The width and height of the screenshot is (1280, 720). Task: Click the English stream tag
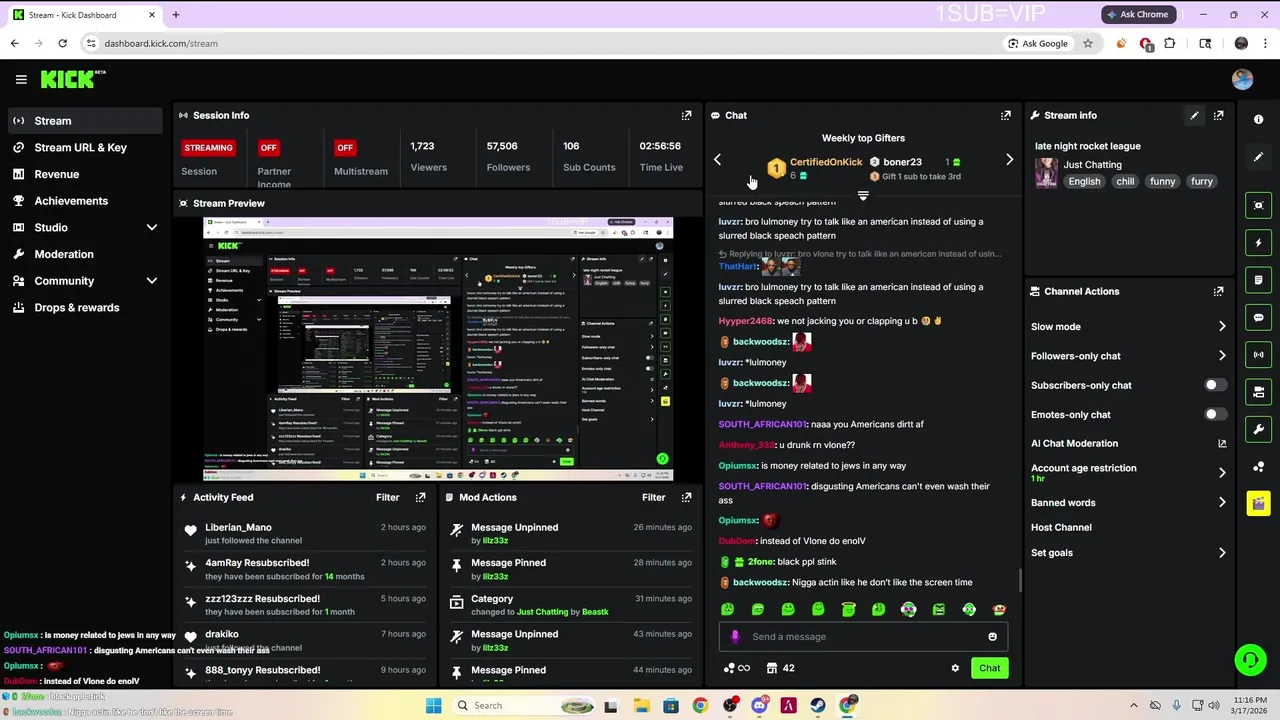(1084, 182)
